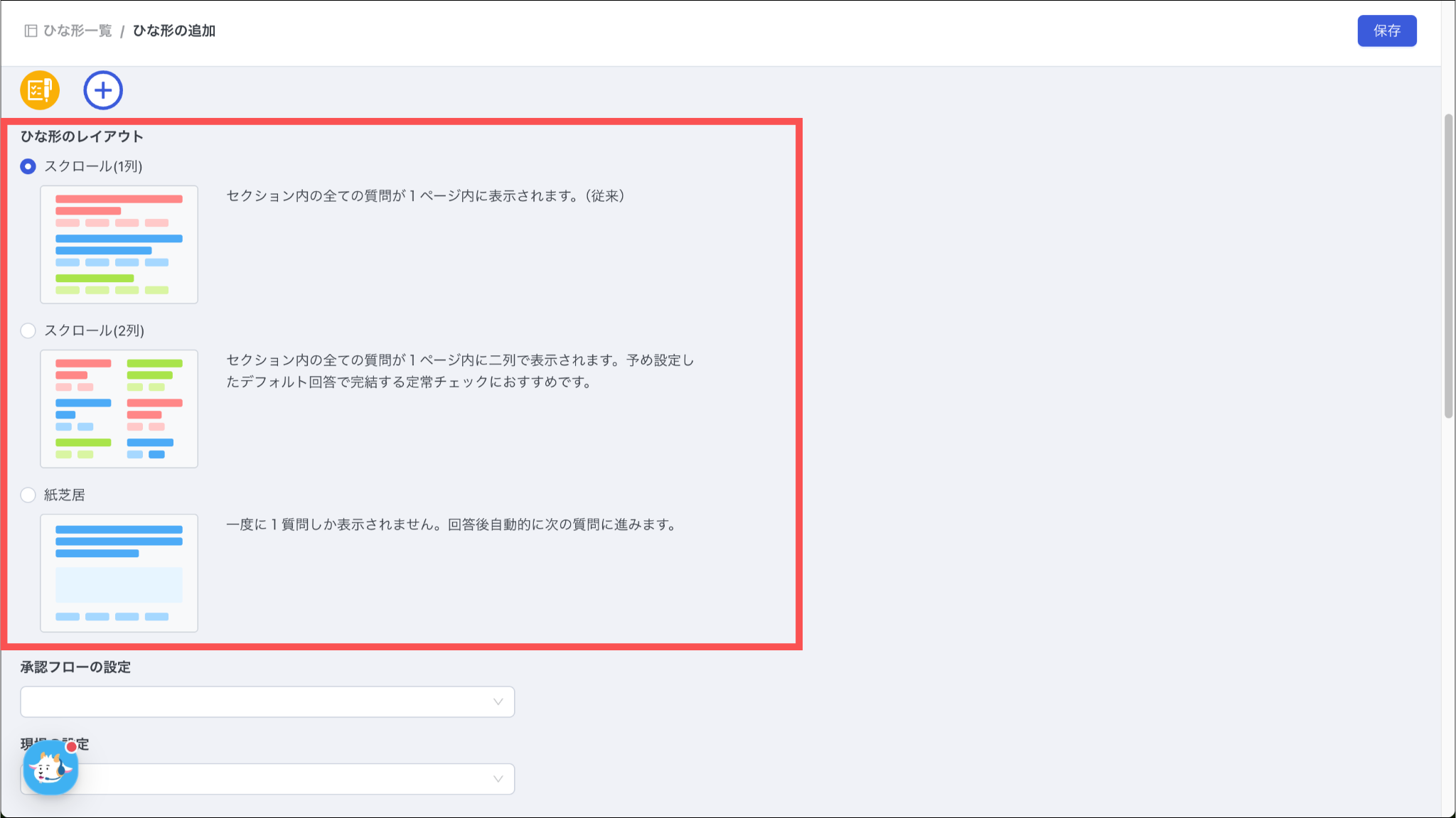1456x818 pixels.
Task: Select スクロール(1列) radio button
Action: (x=28, y=166)
